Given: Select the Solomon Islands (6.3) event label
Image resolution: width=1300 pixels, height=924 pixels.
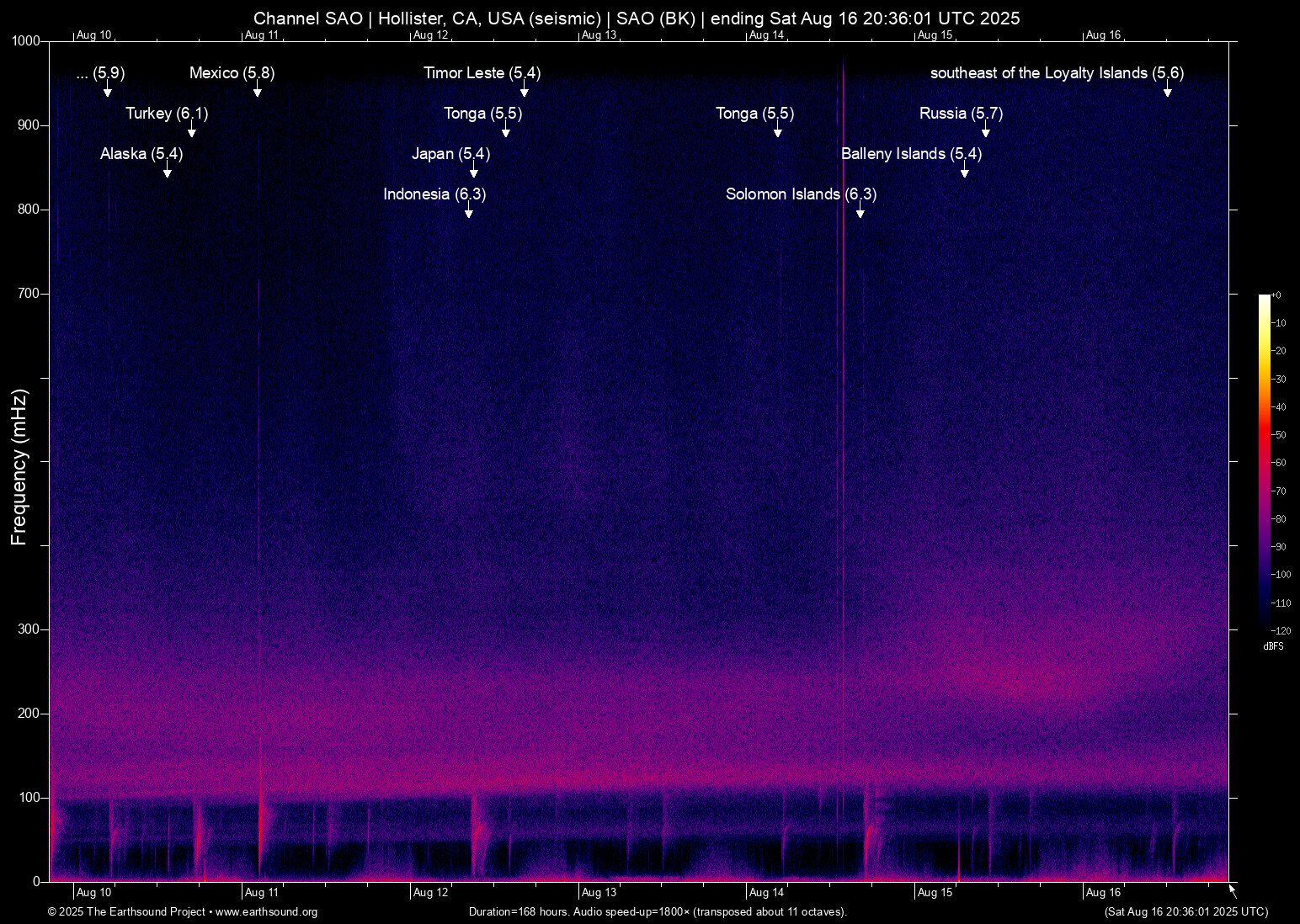Looking at the screenshot, I should 801,194.
